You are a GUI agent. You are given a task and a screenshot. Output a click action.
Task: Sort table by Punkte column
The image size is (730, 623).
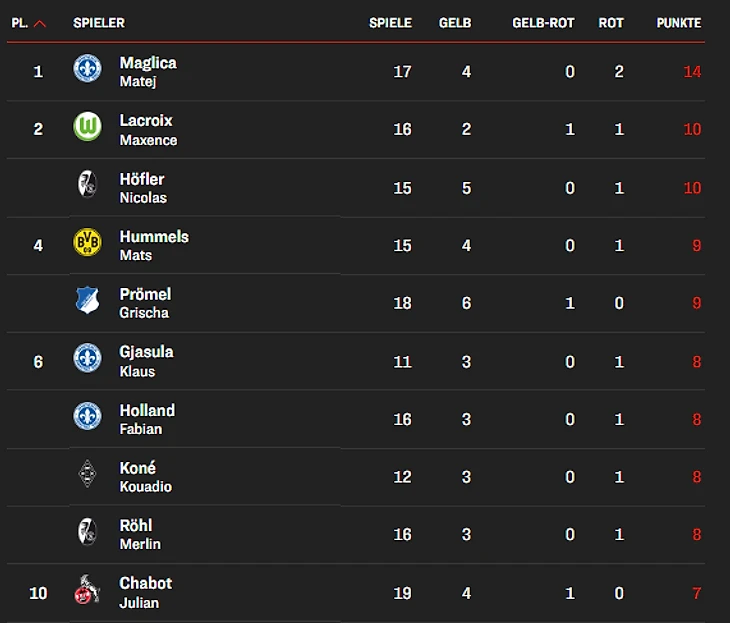pos(679,23)
